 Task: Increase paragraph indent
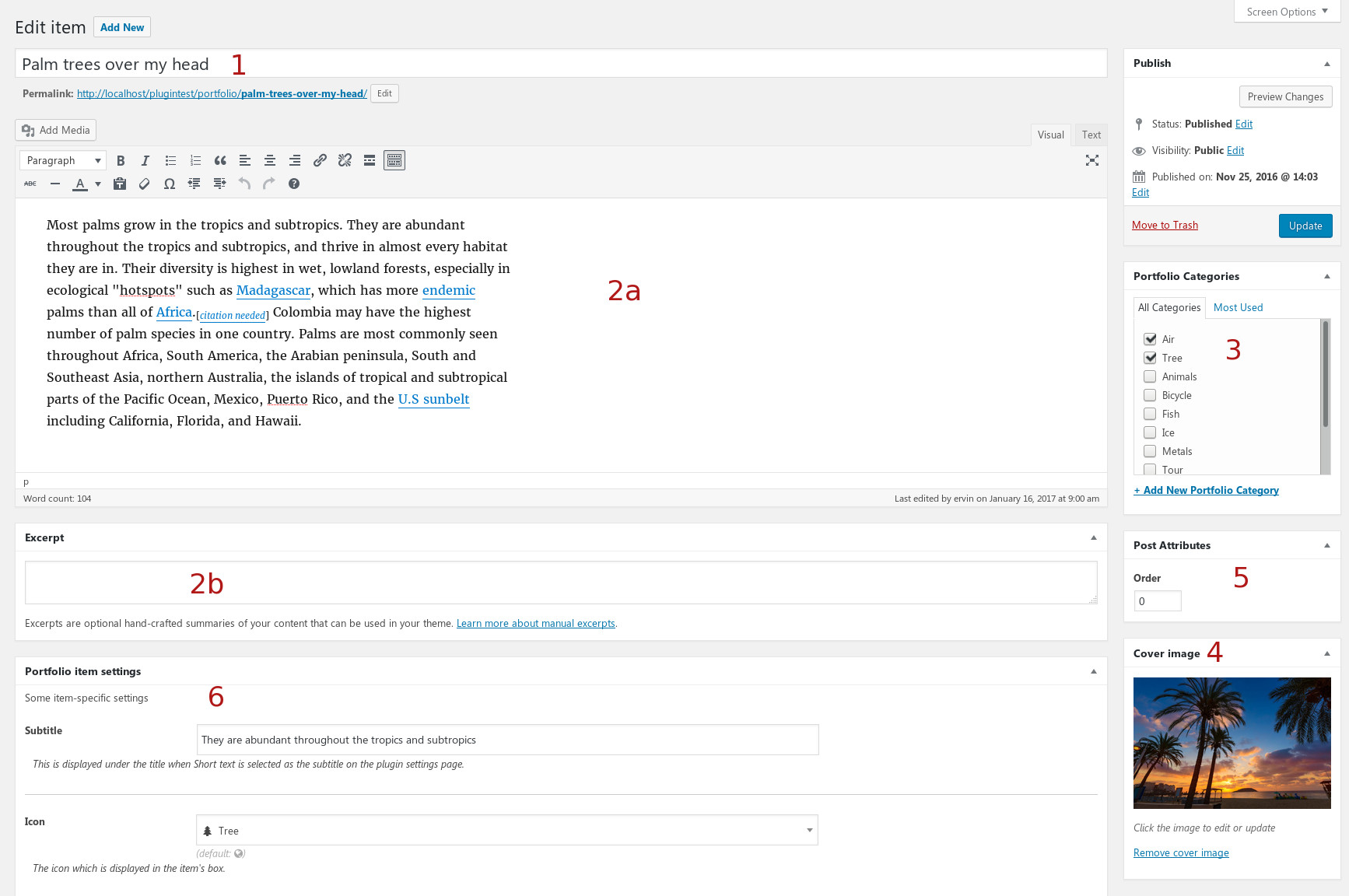tap(219, 184)
